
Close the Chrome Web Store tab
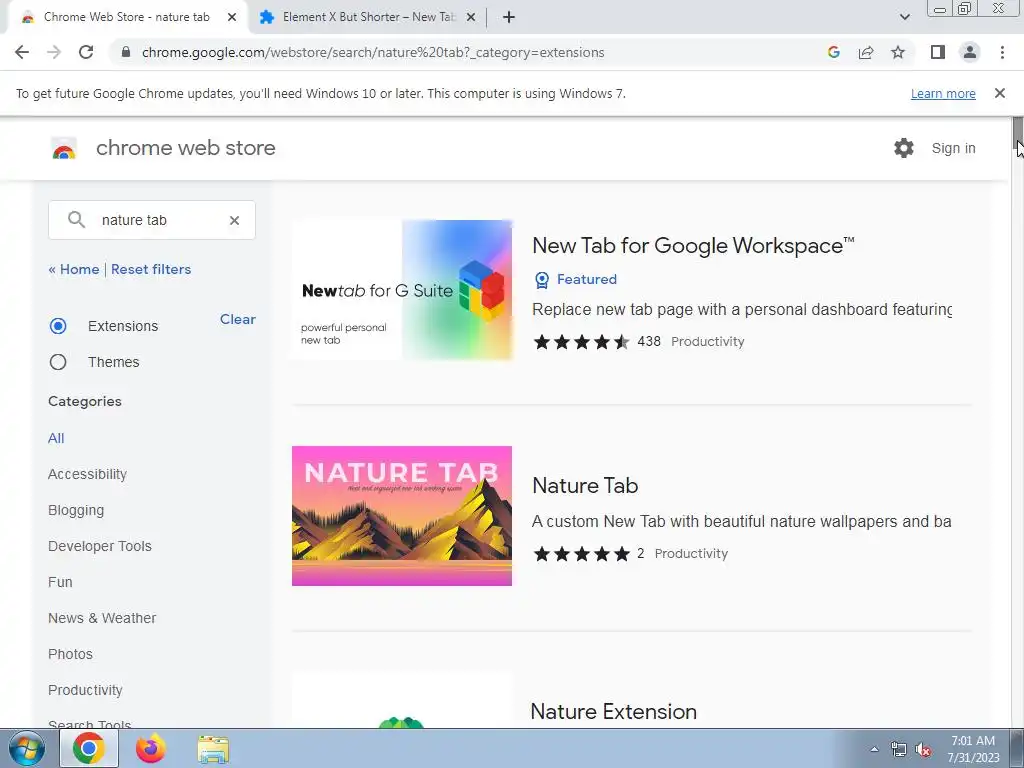point(232,17)
